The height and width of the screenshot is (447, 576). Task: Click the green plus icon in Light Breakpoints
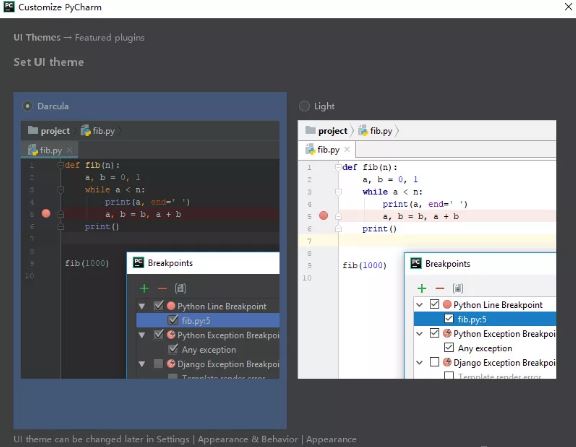point(422,288)
